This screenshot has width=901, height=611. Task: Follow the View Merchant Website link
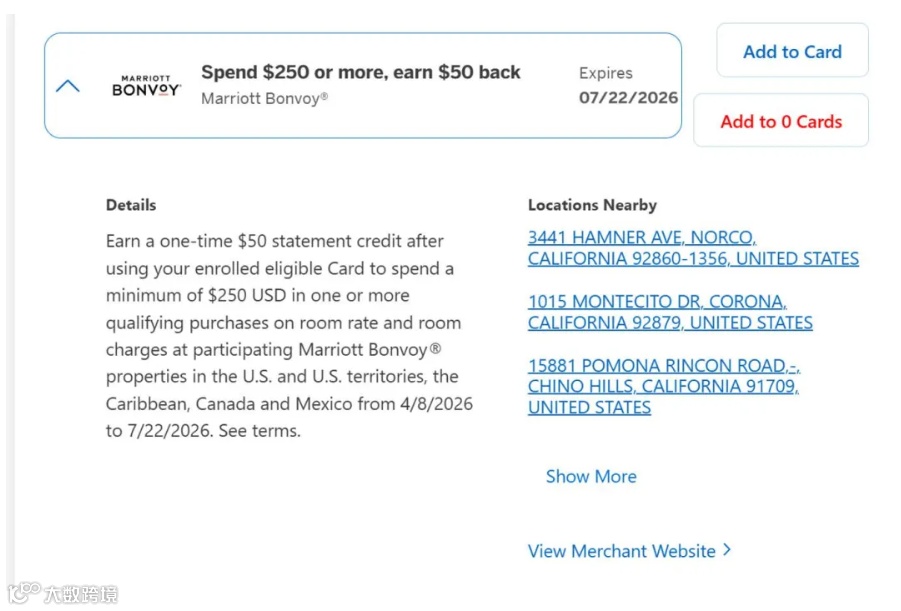[621, 551]
